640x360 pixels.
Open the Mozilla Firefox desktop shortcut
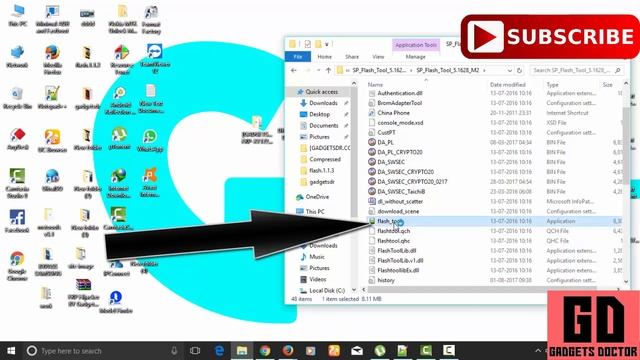[52, 60]
